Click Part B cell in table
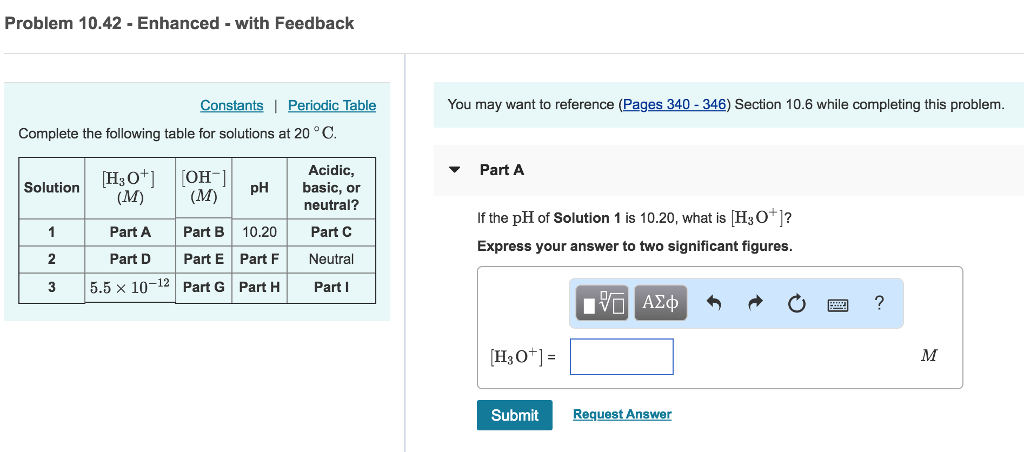The width and height of the screenshot is (1024, 452). pyautogui.click(x=204, y=232)
